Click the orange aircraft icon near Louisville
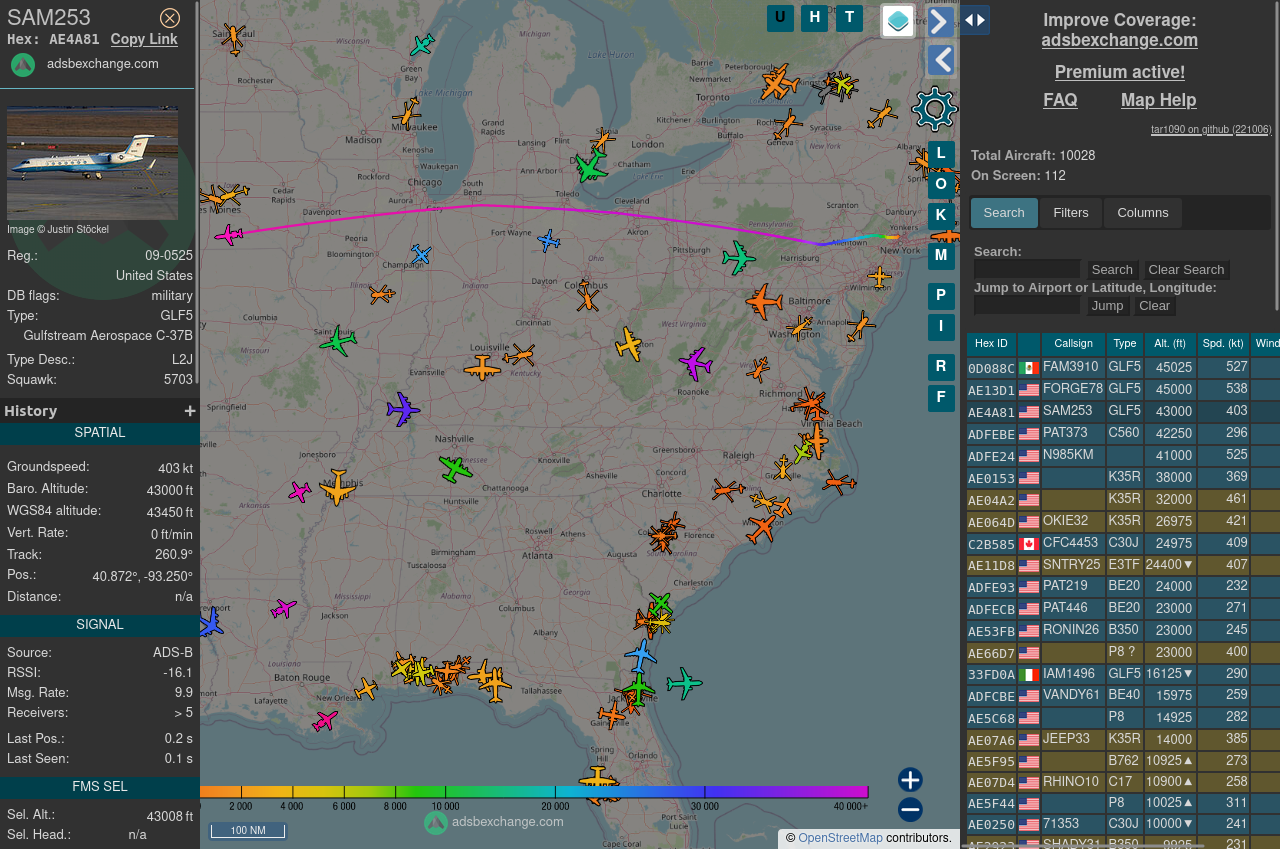1280x849 pixels. [482, 368]
